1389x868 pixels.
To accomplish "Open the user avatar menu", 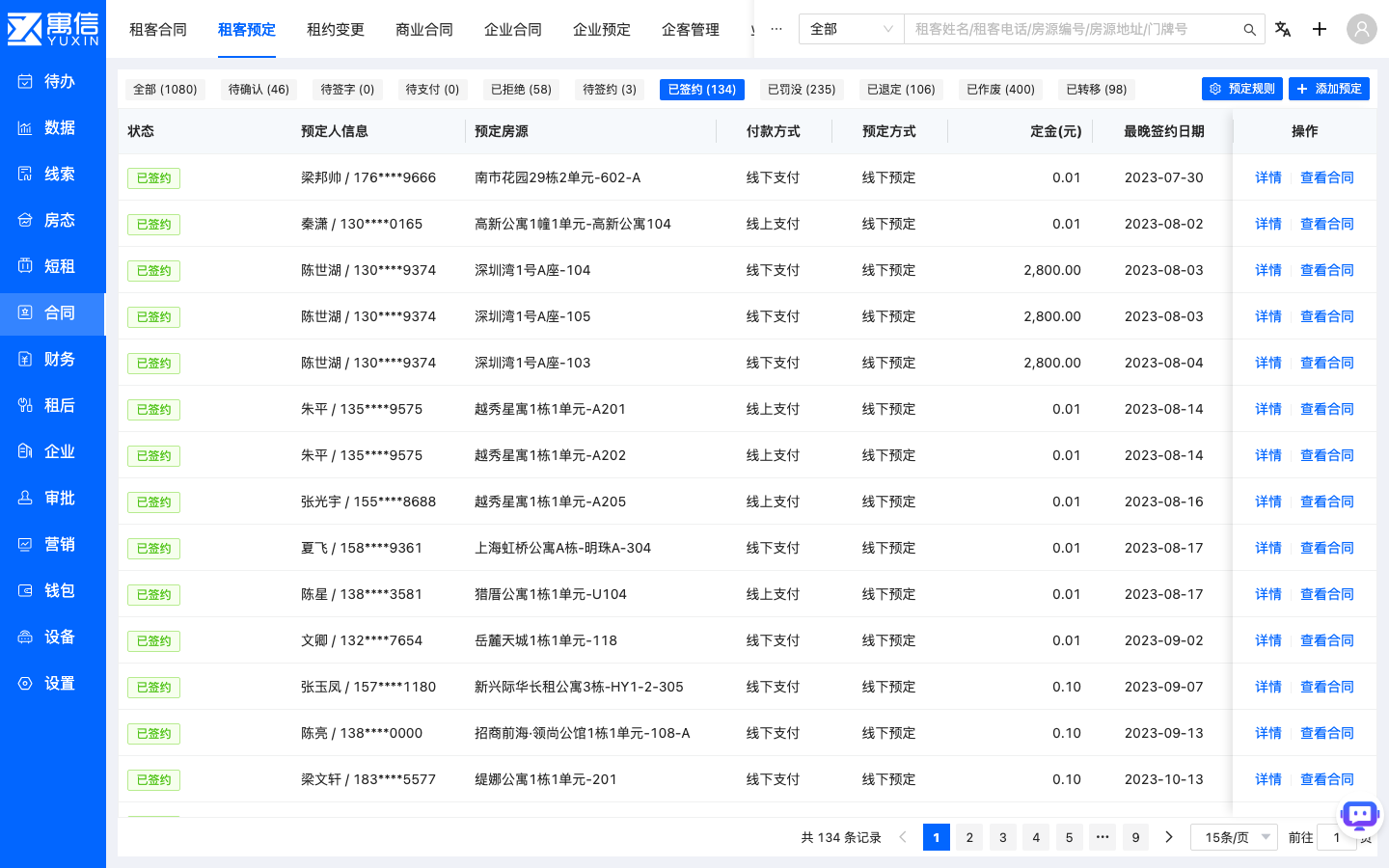I will pos(1362,29).
